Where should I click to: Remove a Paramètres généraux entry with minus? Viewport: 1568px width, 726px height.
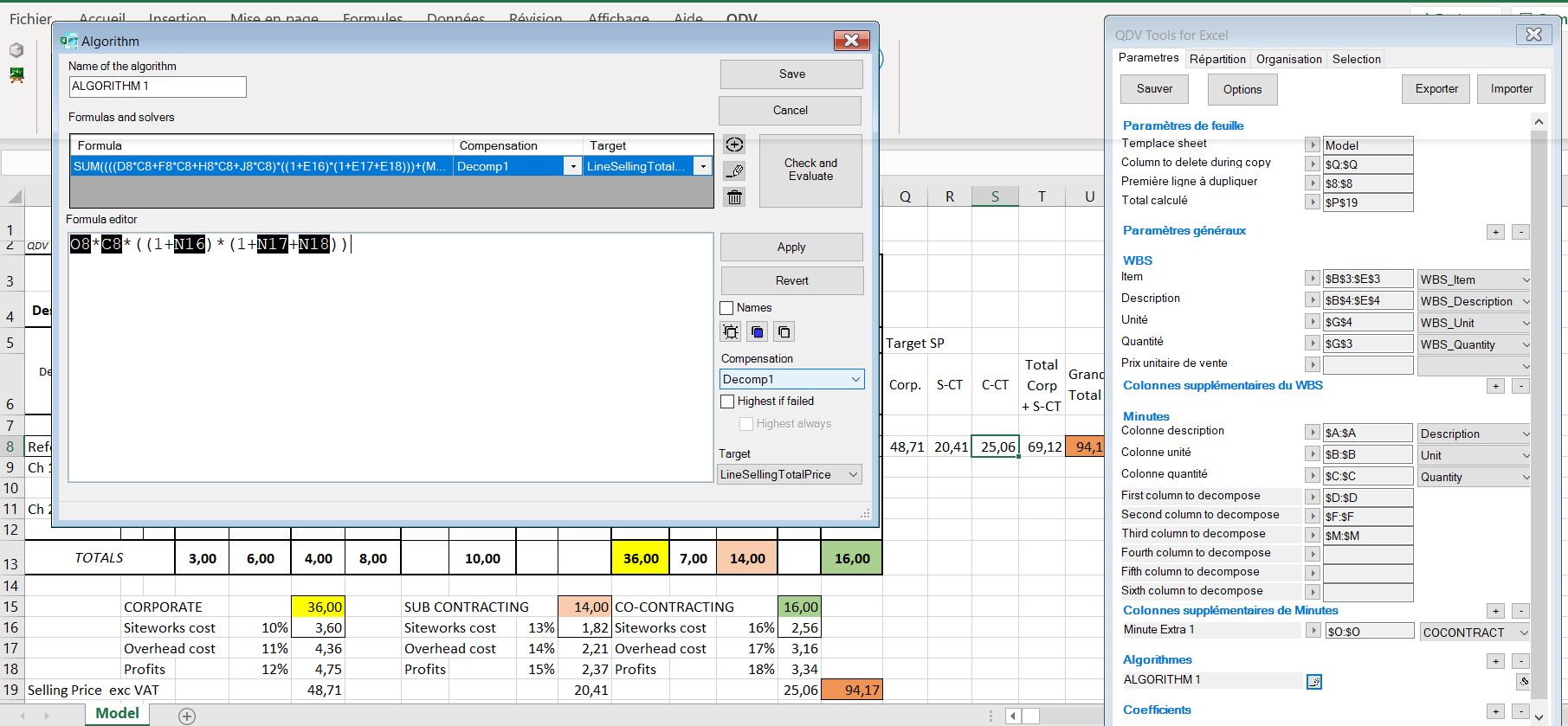(x=1520, y=232)
